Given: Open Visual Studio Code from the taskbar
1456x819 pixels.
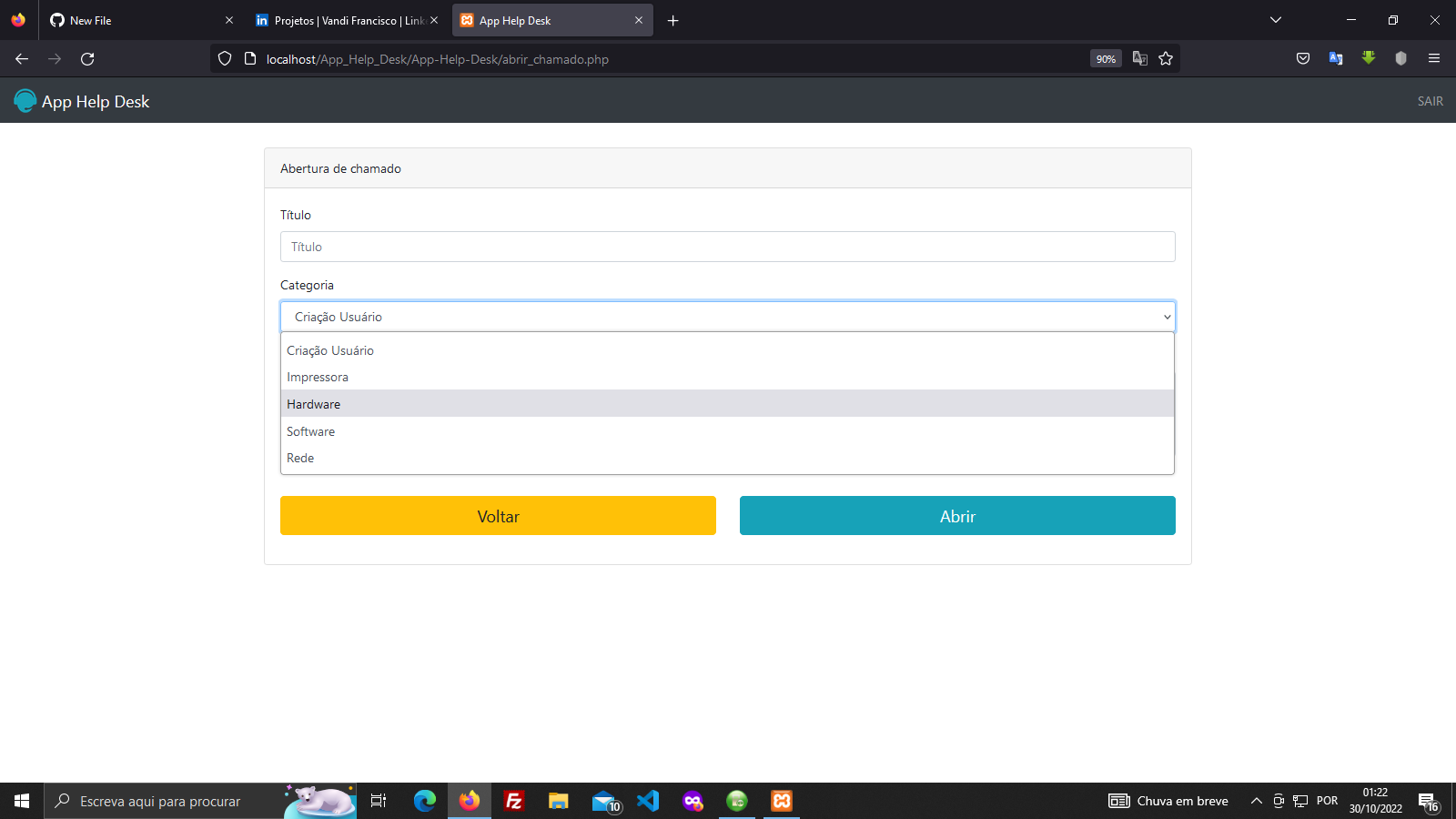Looking at the screenshot, I should (647, 801).
